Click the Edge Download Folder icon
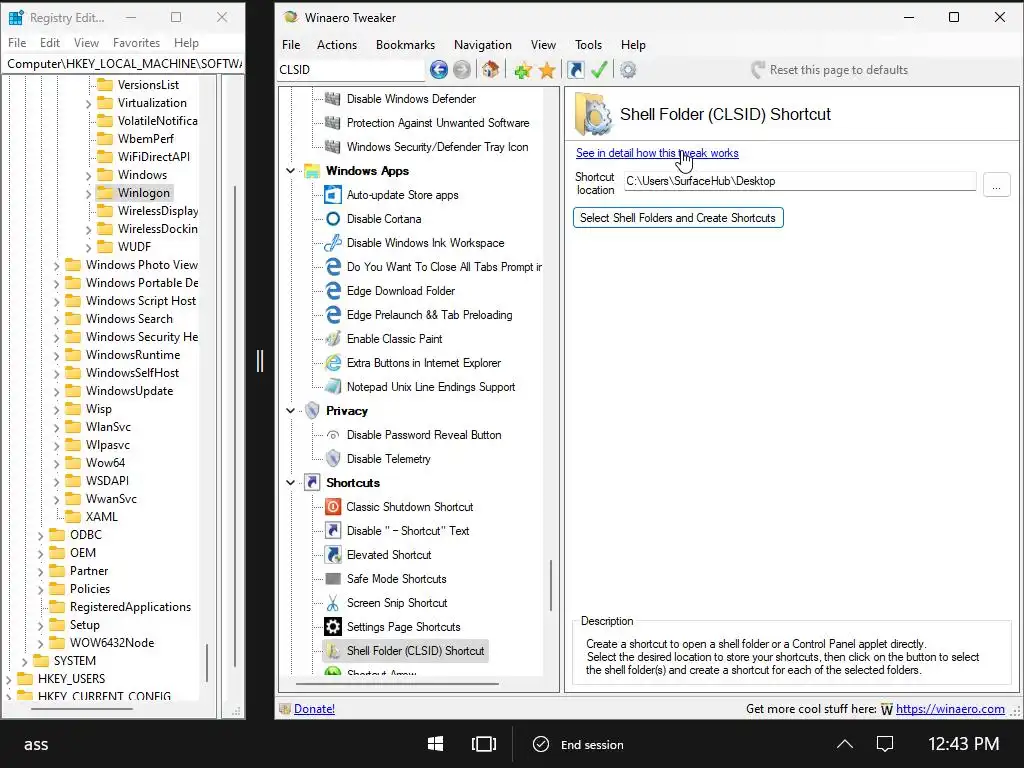1024x768 pixels. [x=333, y=291]
